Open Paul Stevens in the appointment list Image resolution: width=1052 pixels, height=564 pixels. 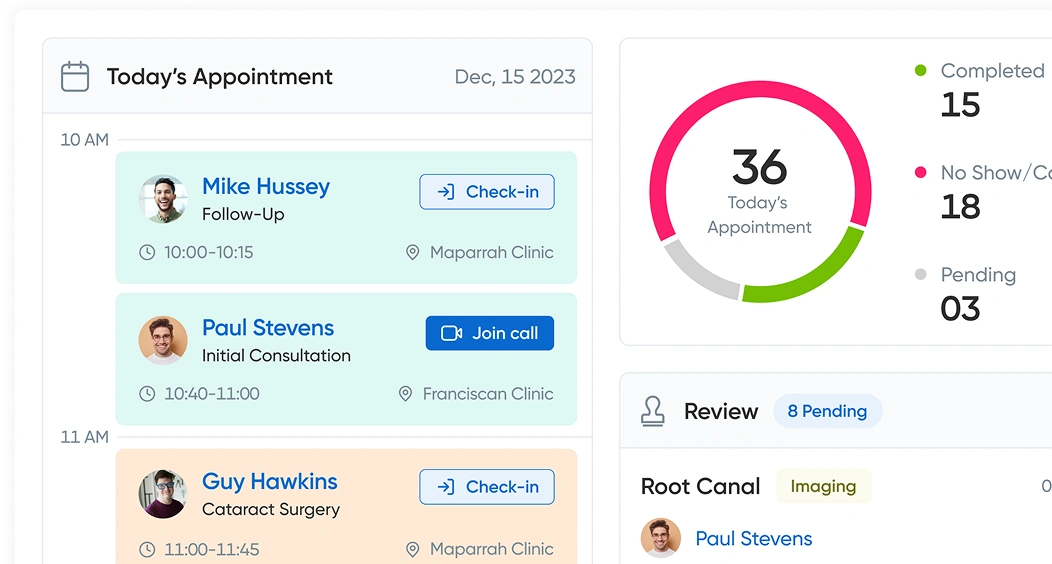(268, 328)
